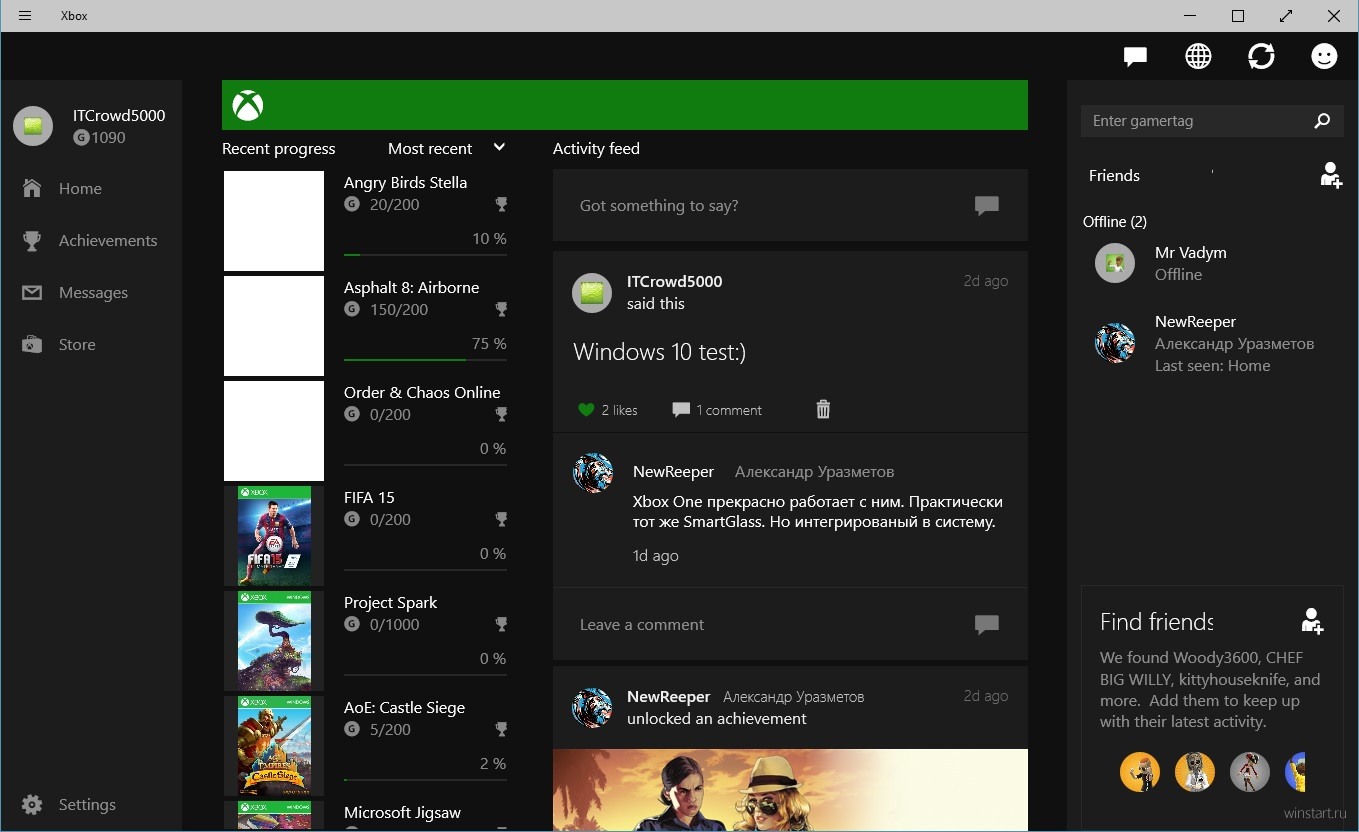Viewport: 1359px width, 832px height.
Task: Click the Project Spark trophy icon
Action: [501, 625]
